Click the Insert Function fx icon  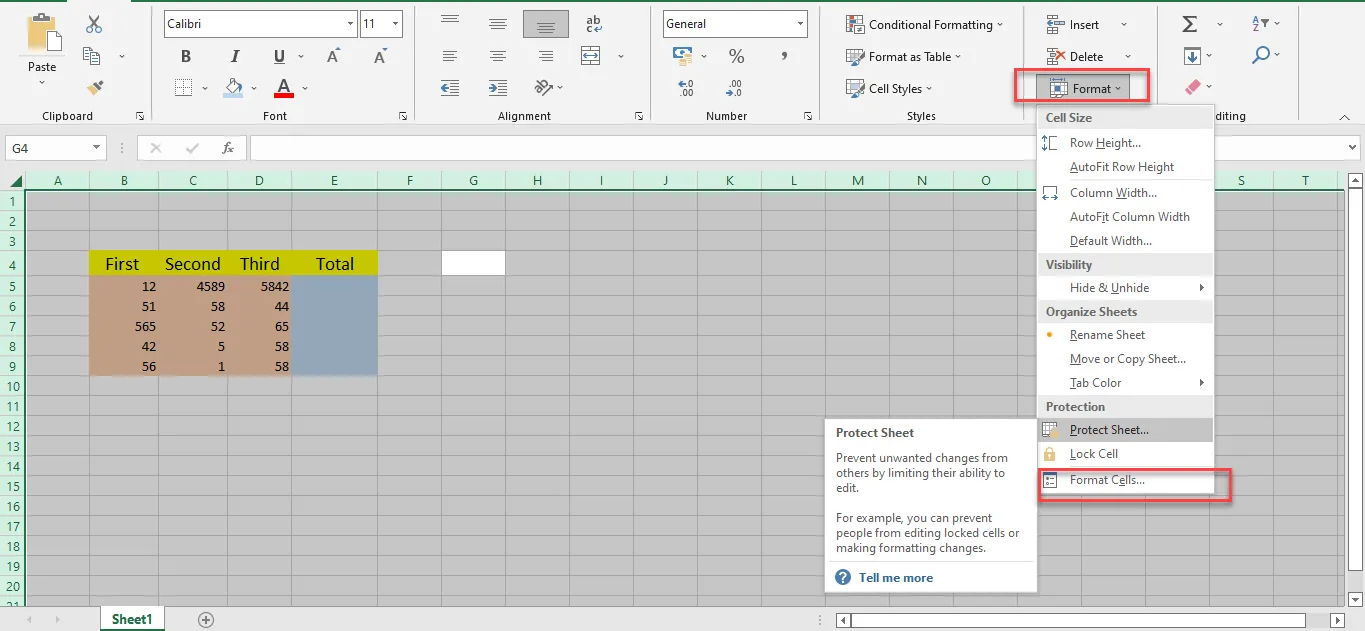(x=228, y=148)
